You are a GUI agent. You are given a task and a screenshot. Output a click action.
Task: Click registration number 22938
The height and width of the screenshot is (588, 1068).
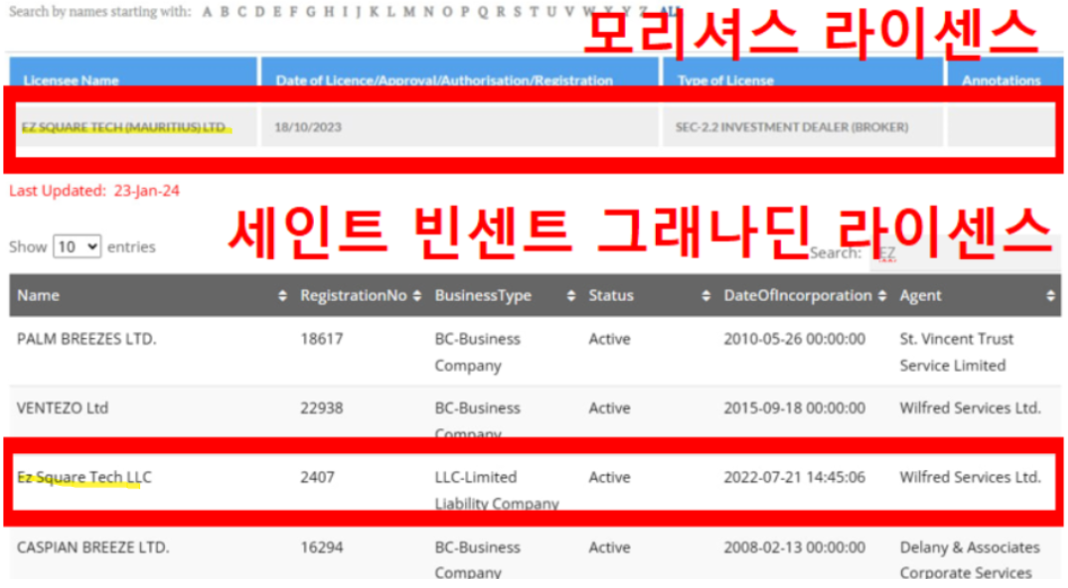[321, 408]
